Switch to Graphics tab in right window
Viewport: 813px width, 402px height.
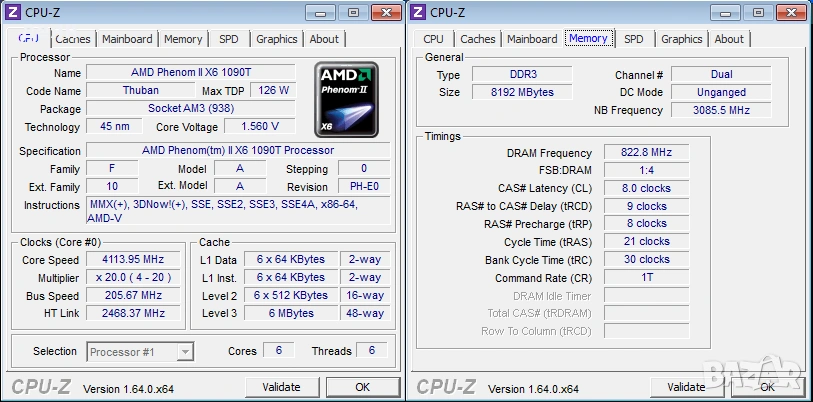[x=681, y=39]
